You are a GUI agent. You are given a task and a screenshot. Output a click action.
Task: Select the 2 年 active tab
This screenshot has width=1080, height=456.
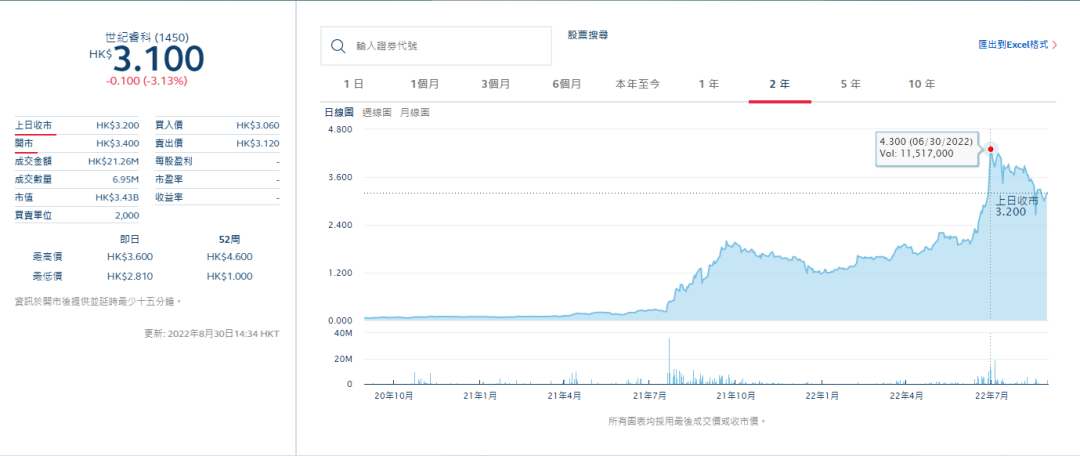pos(780,84)
